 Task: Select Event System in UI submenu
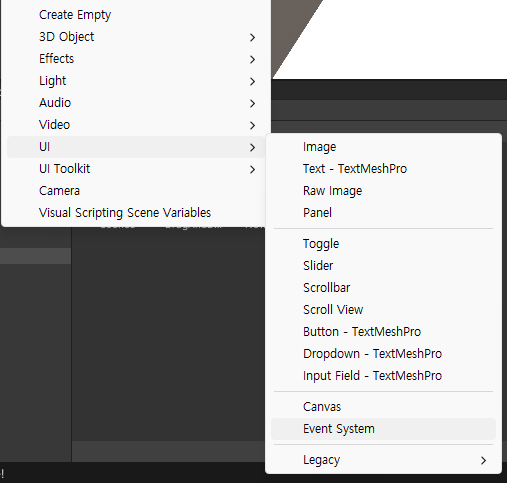(x=383, y=429)
